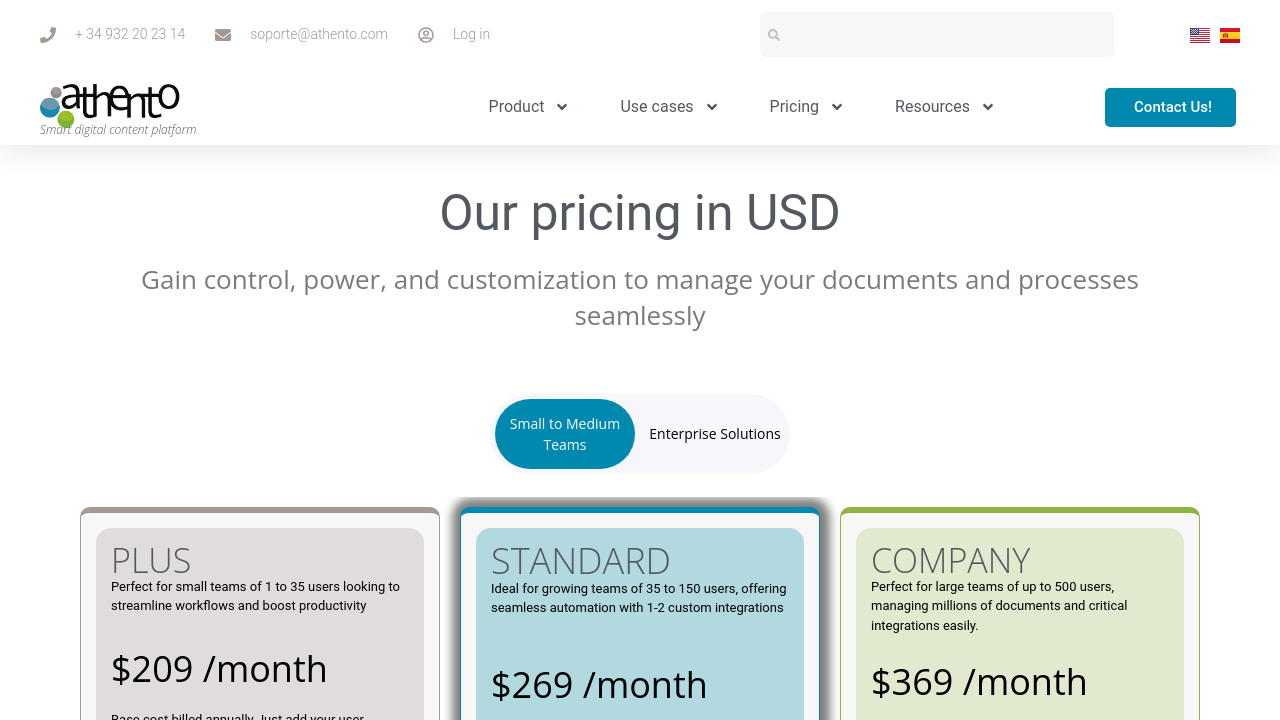Viewport: 1280px width, 720px height.
Task: Click the user account icon
Action: tap(426, 35)
